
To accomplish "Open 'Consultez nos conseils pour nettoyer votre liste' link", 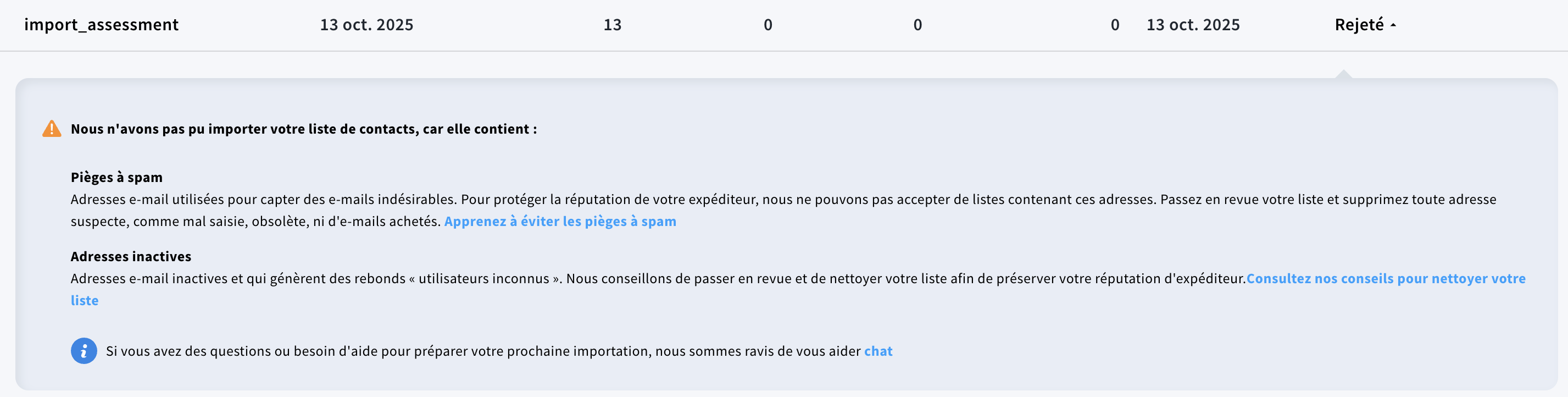I will (1386, 278).
